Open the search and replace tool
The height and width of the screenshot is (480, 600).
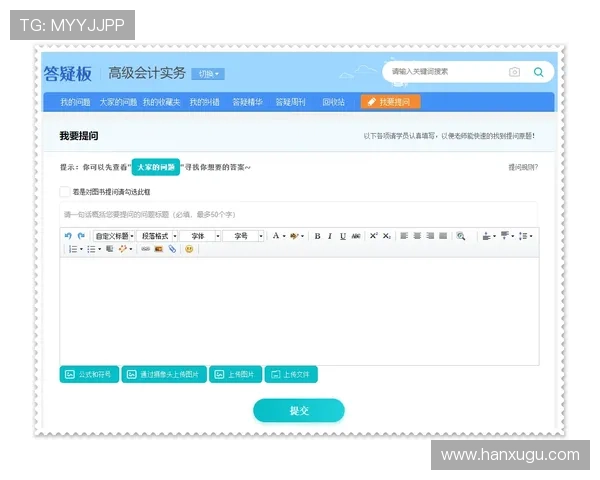pyautogui.click(x=461, y=236)
